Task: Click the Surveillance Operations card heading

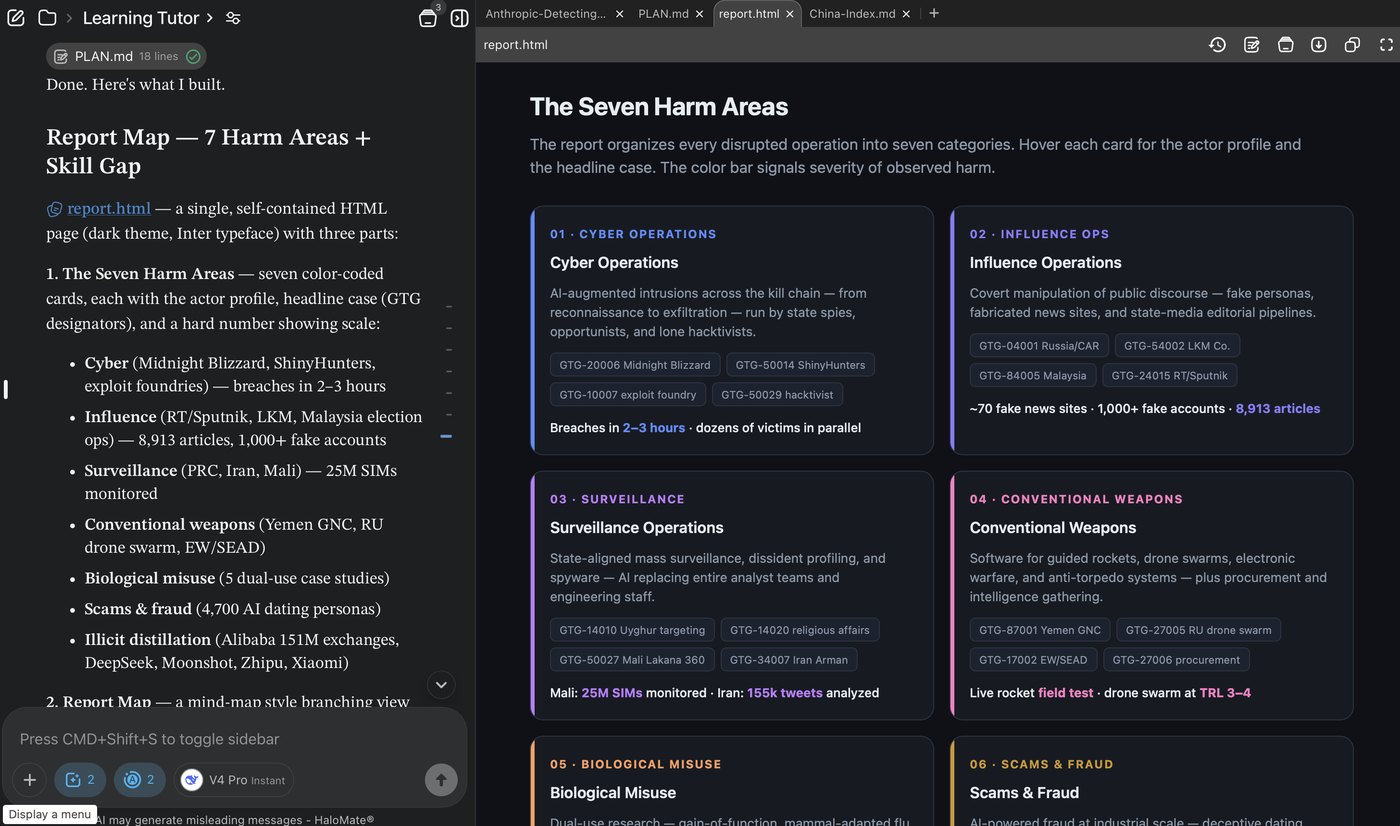Action: pos(636,528)
